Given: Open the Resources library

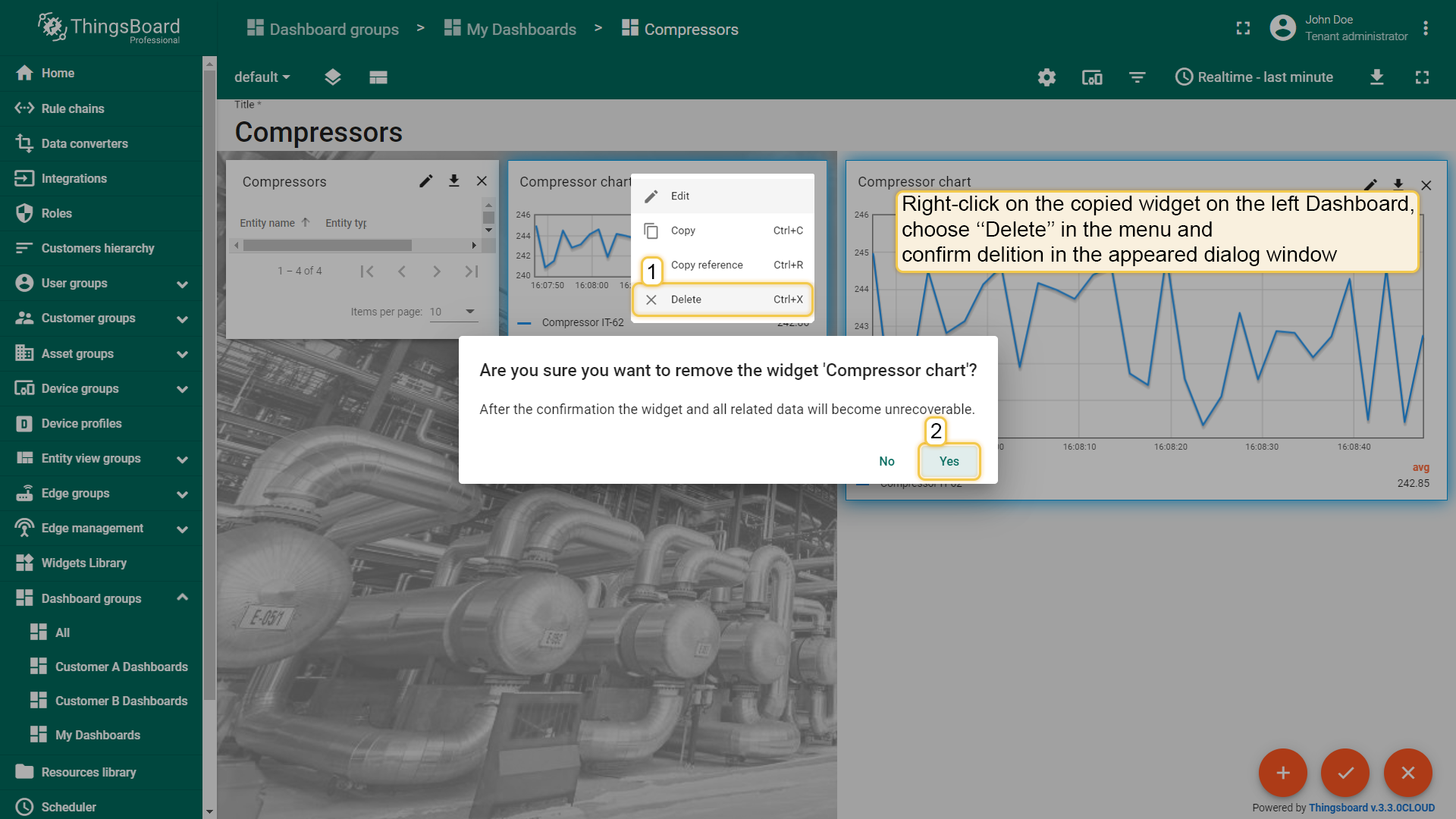Looking at the screenshot, I should coord(101,772).
